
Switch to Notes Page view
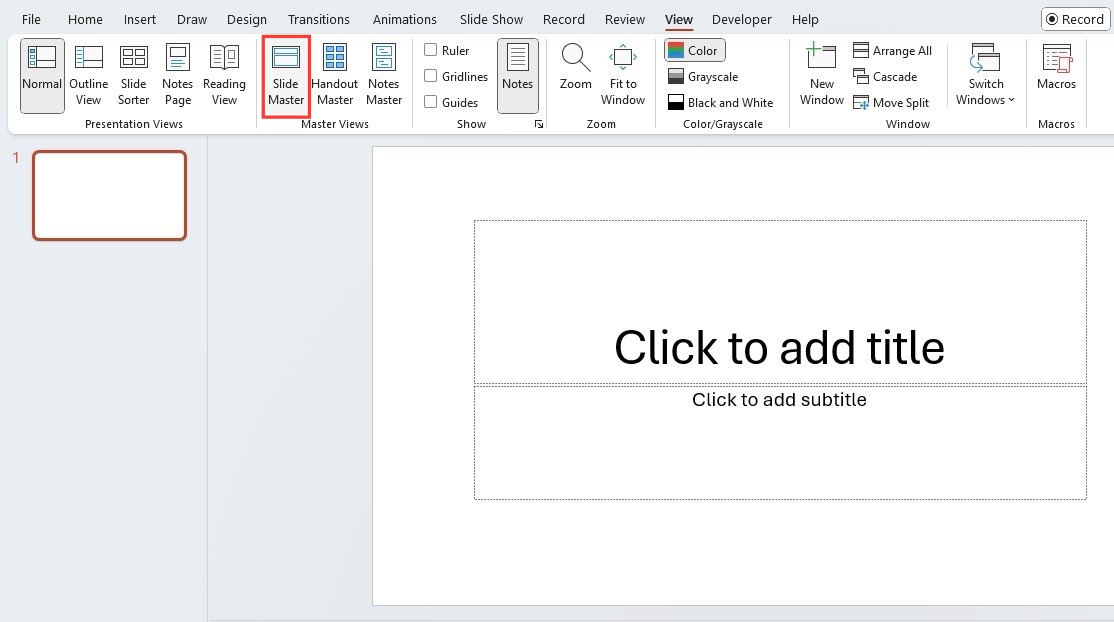click(178, 75)
